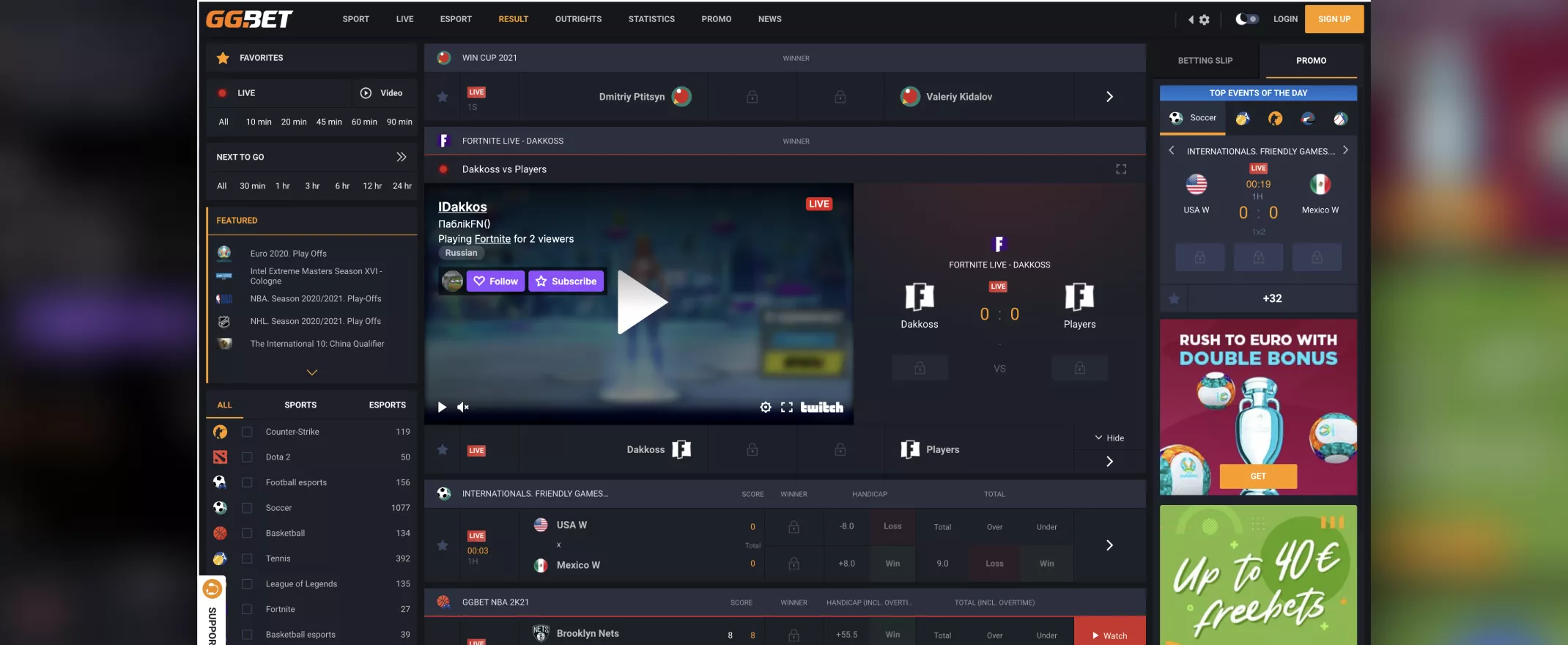Select the baseball icon in top events
The image size is (1568, 645).
click(1340, 119)
